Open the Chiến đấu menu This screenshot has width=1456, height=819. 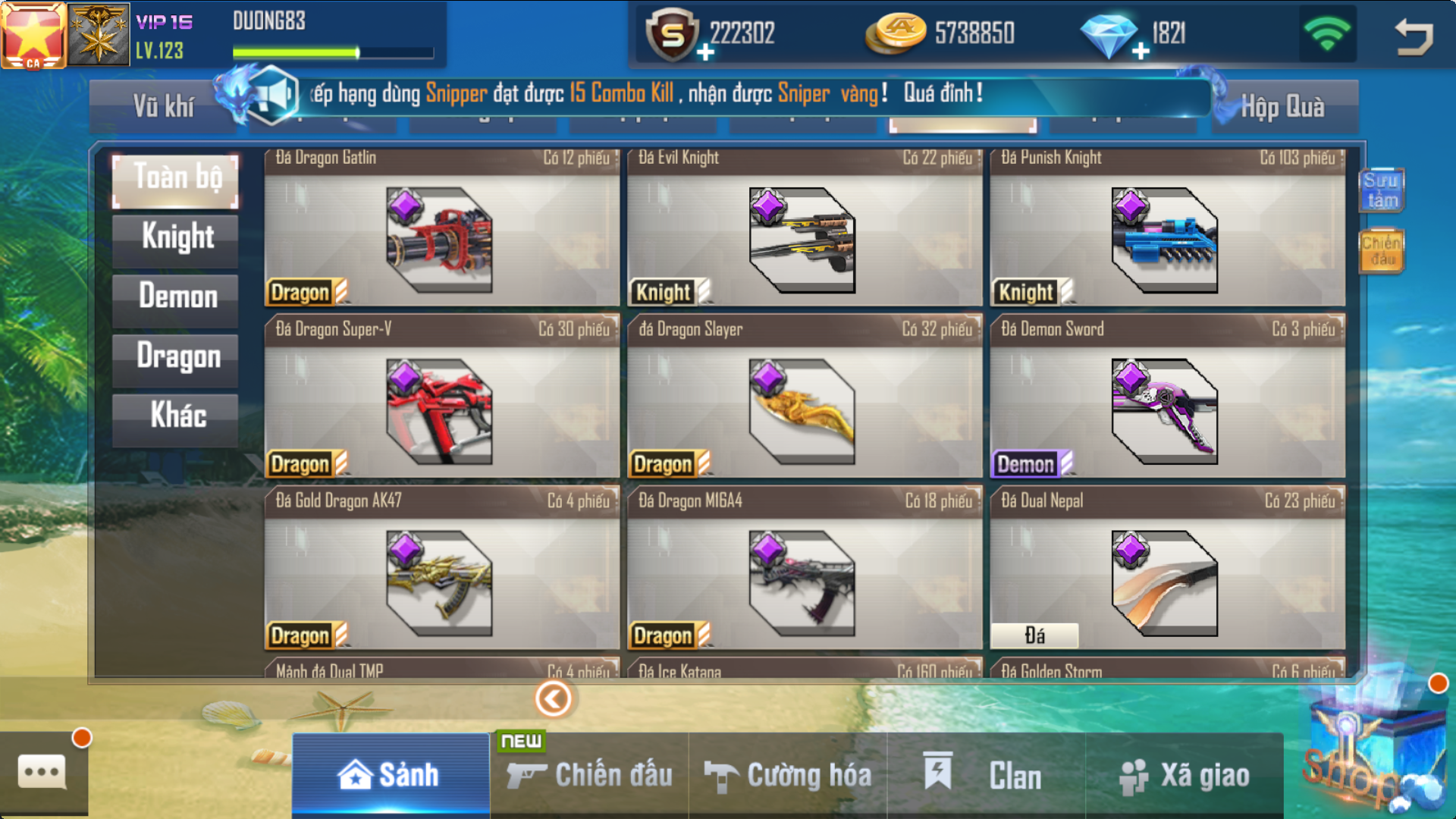589,775
